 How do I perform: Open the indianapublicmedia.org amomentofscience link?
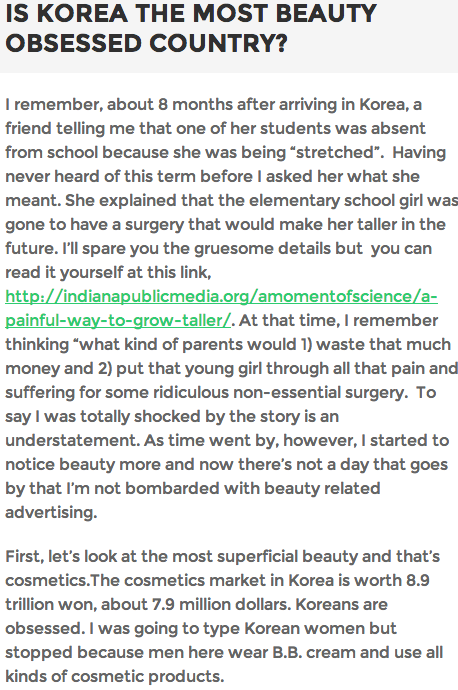[x=221, y=297]
